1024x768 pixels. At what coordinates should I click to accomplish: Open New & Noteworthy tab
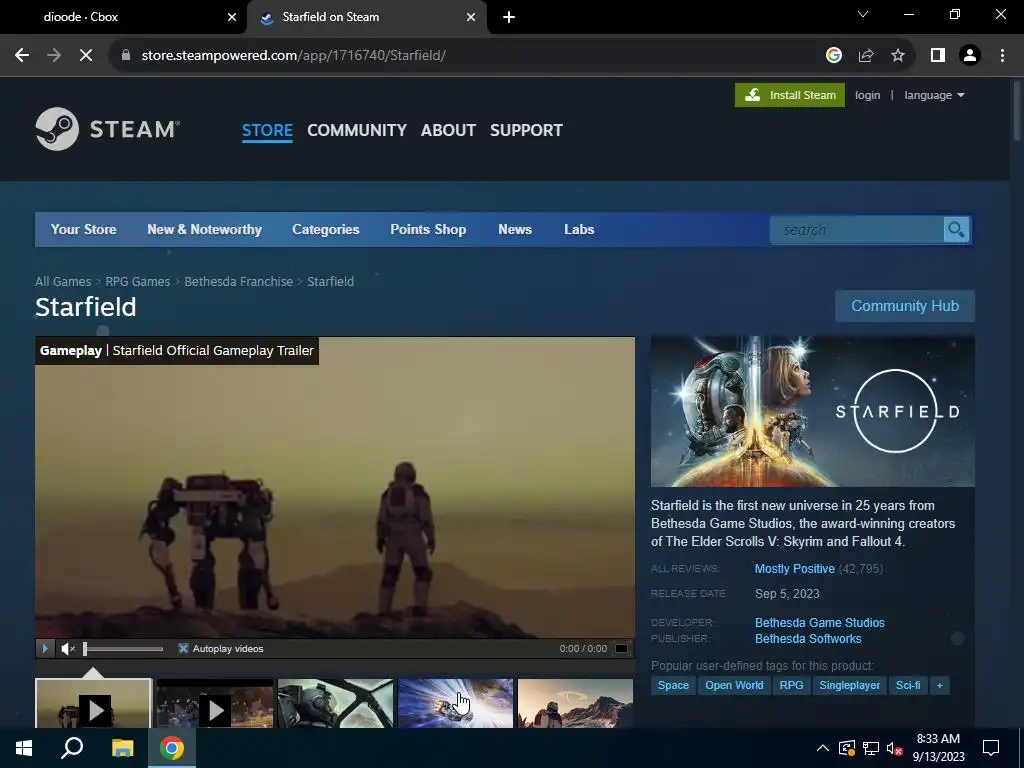204,229
